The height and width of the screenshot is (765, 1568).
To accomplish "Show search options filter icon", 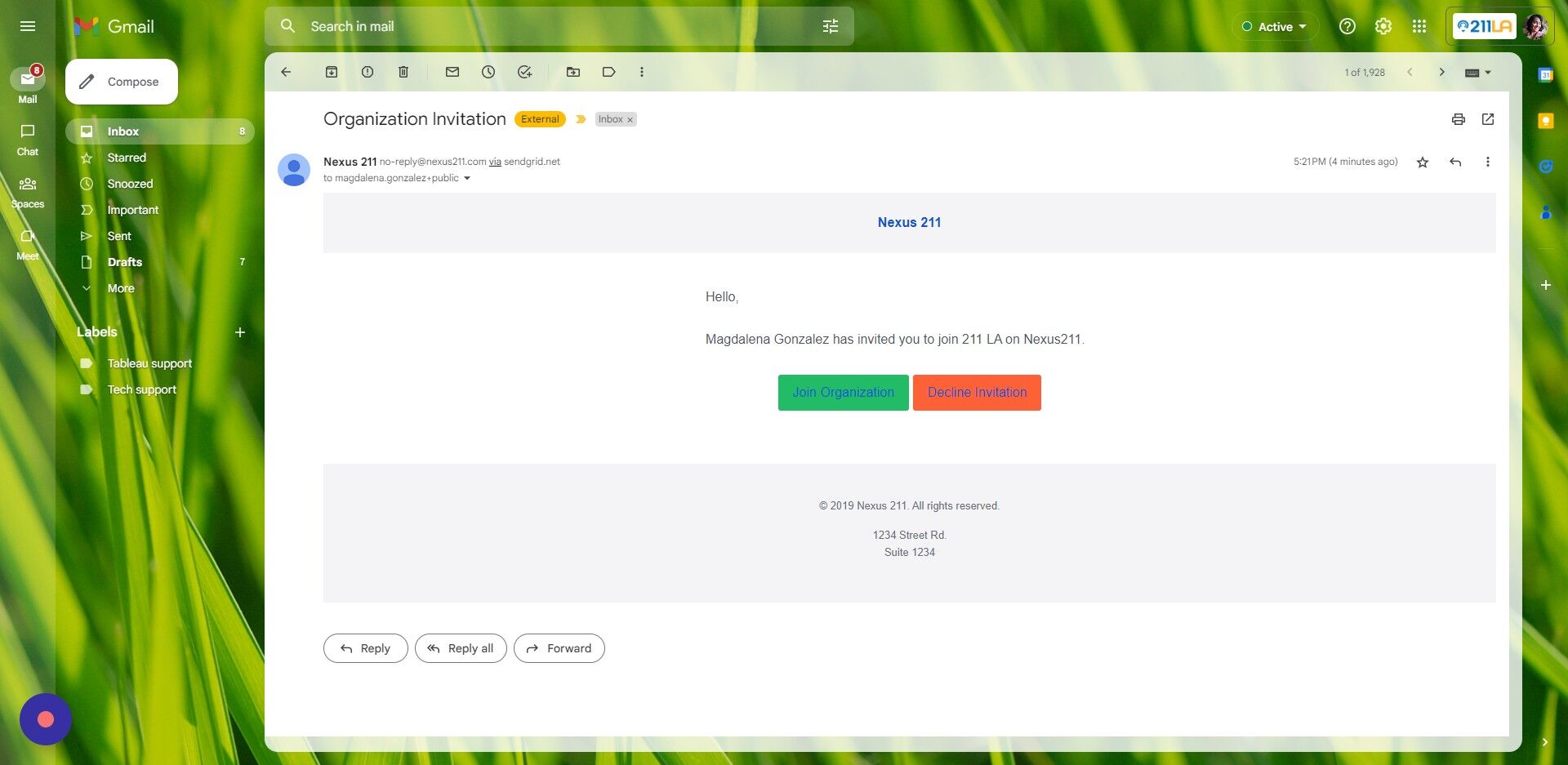I will tap(831, 26).
